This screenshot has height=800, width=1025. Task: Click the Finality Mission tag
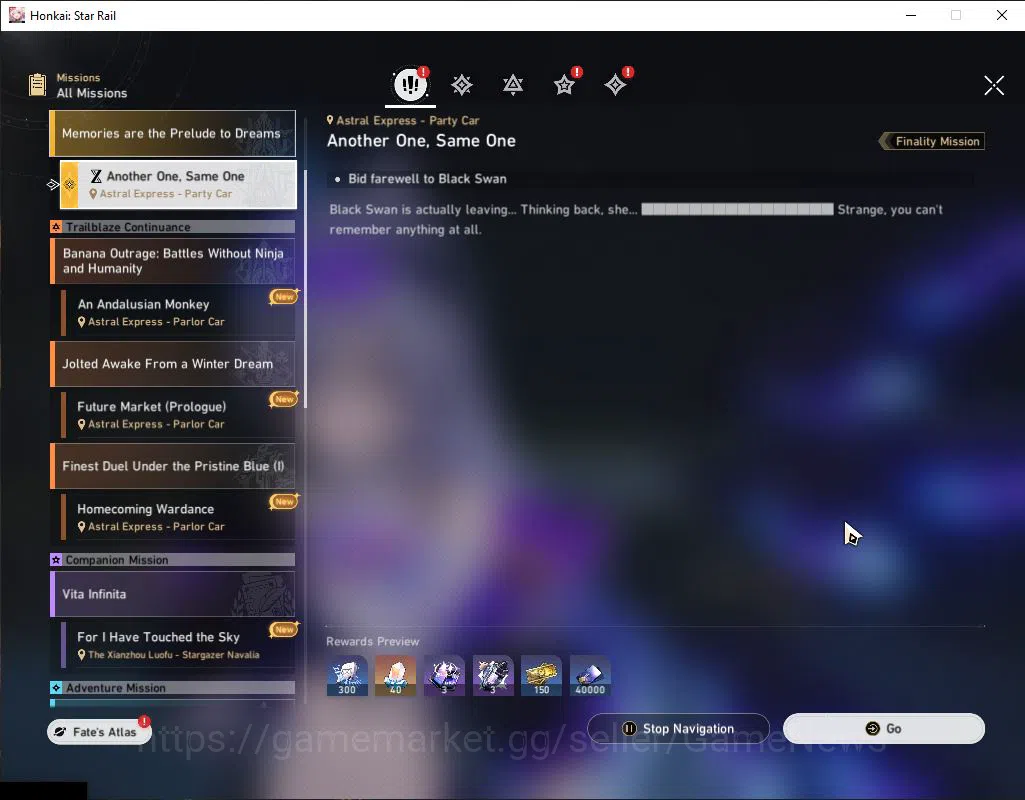click(932, 141)
